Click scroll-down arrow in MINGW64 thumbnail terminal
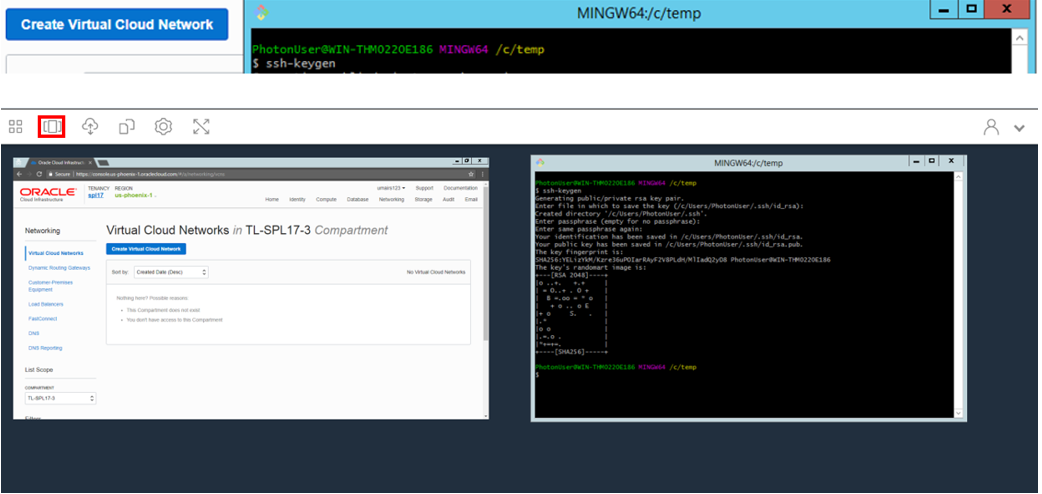This screenshot has height=494, width=1042. (957, 413)
